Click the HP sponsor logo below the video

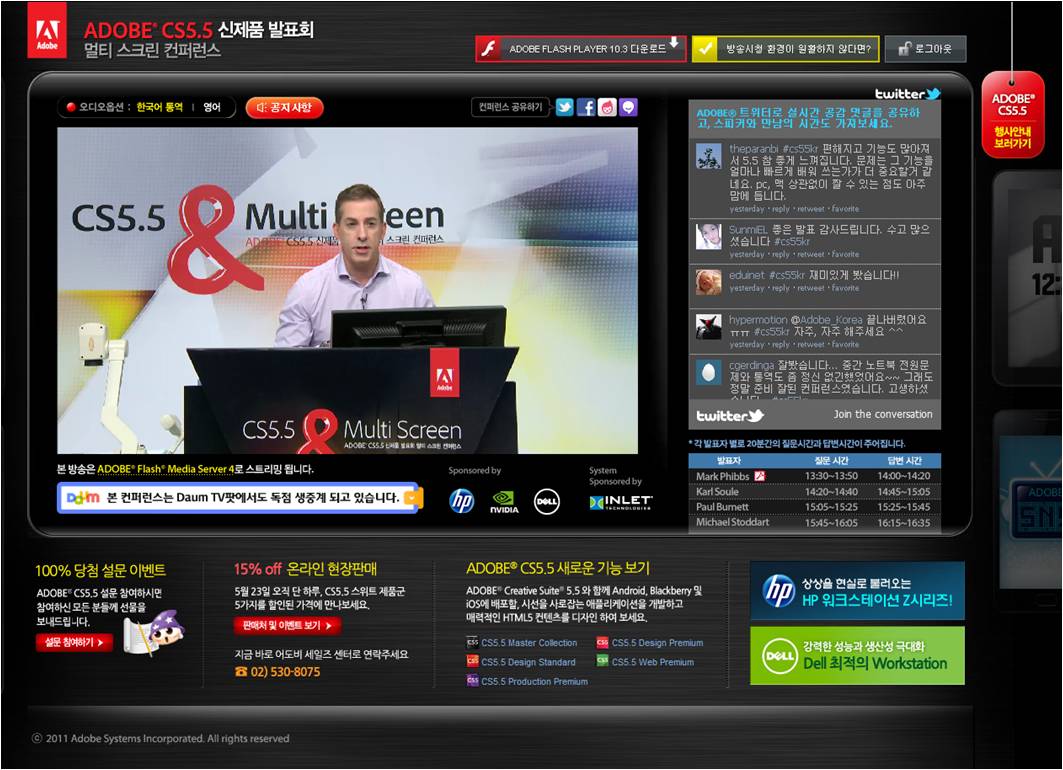click(x=461, y=502)
